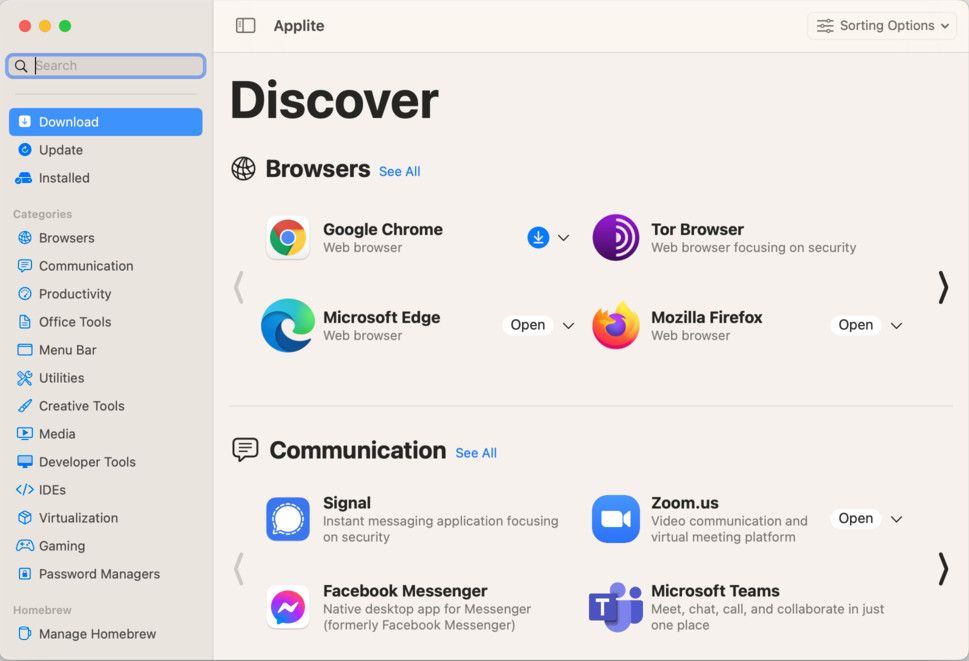Click the Zoom.us app icon
Viewport: 969px width, 661px height.
click(x=616, y=519)
